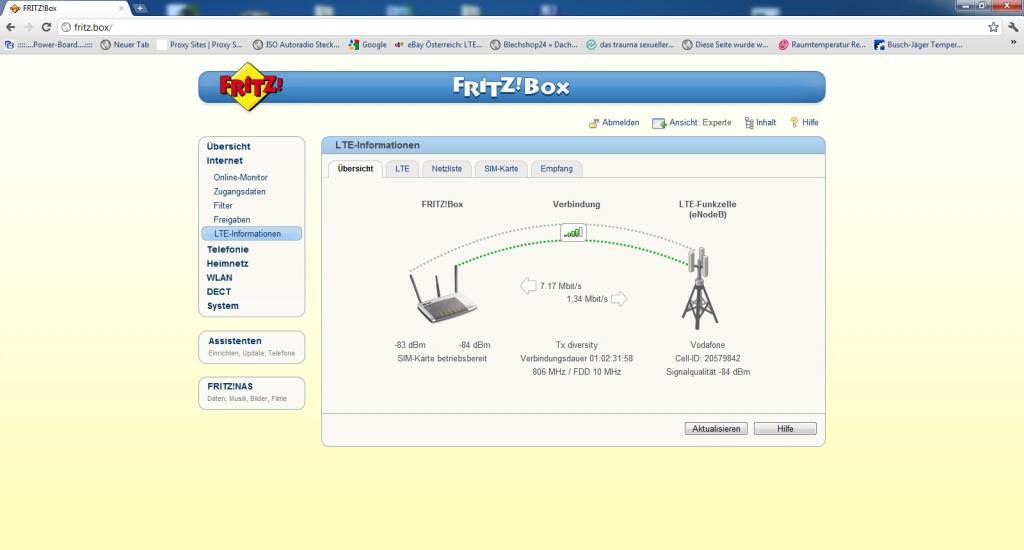Open the ISO Autoradio Steck... bookmark
Image resolution: width=1024 pixels, height=550 pixels.
tap(296, 45)
